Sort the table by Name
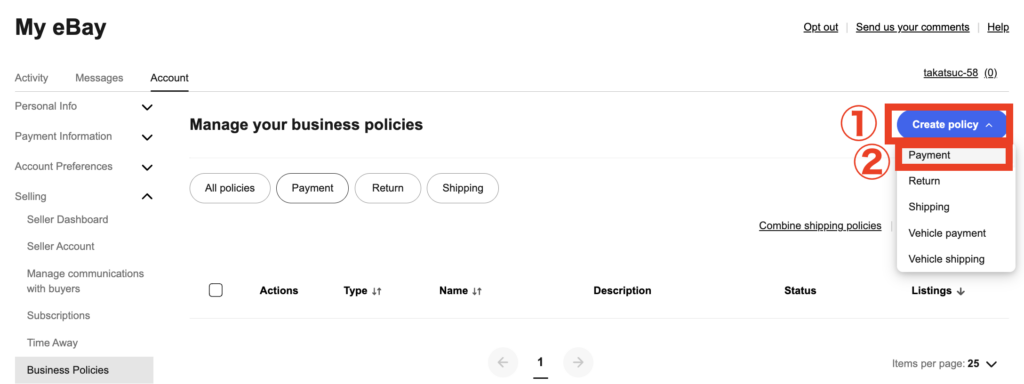The height and width of the screenshot is (384, 1024). [460, 291]
